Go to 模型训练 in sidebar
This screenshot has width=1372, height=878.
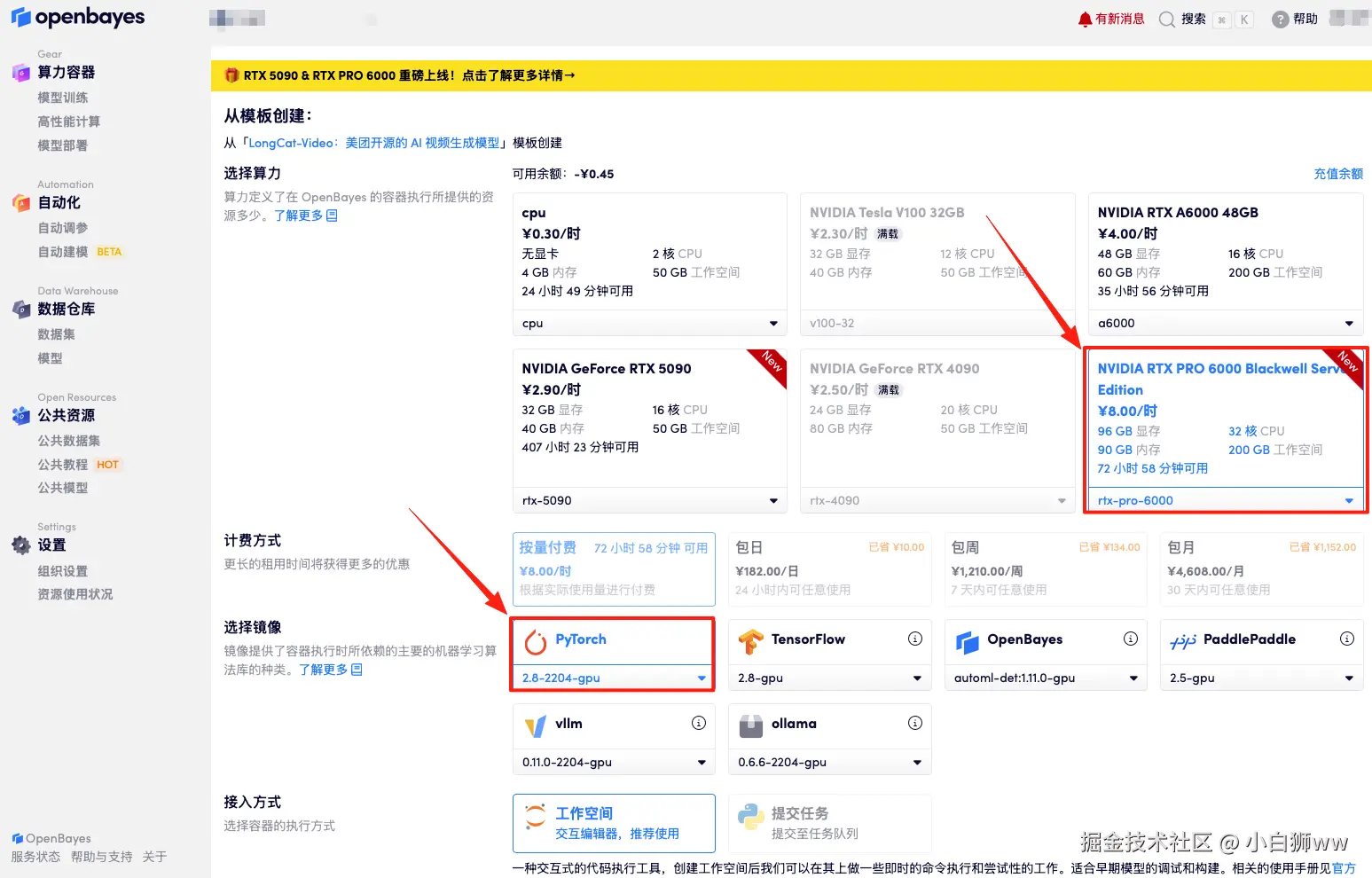63,98
